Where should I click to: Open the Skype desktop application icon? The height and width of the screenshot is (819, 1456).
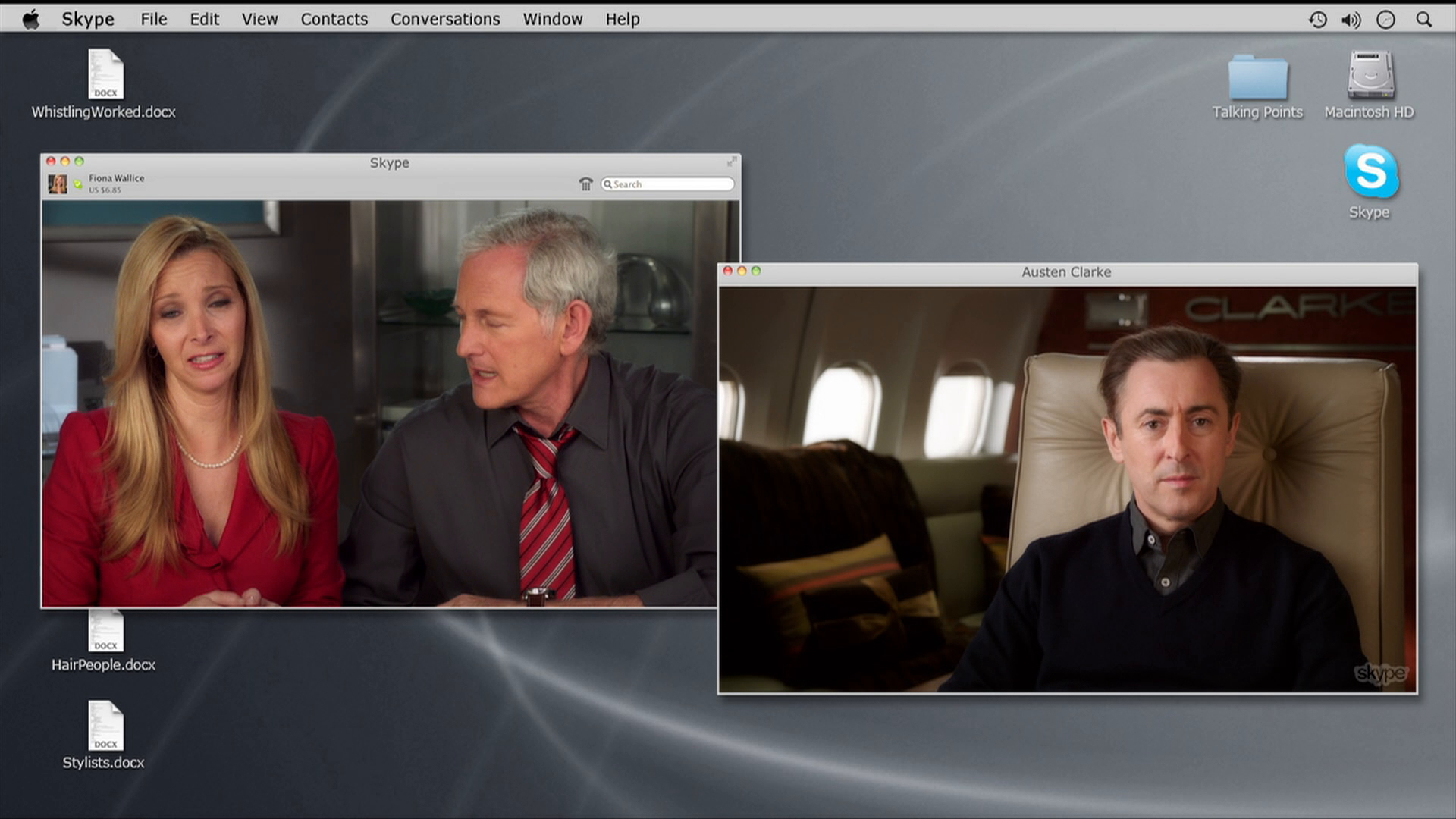pyautogui.click(x=1370, y=173)
